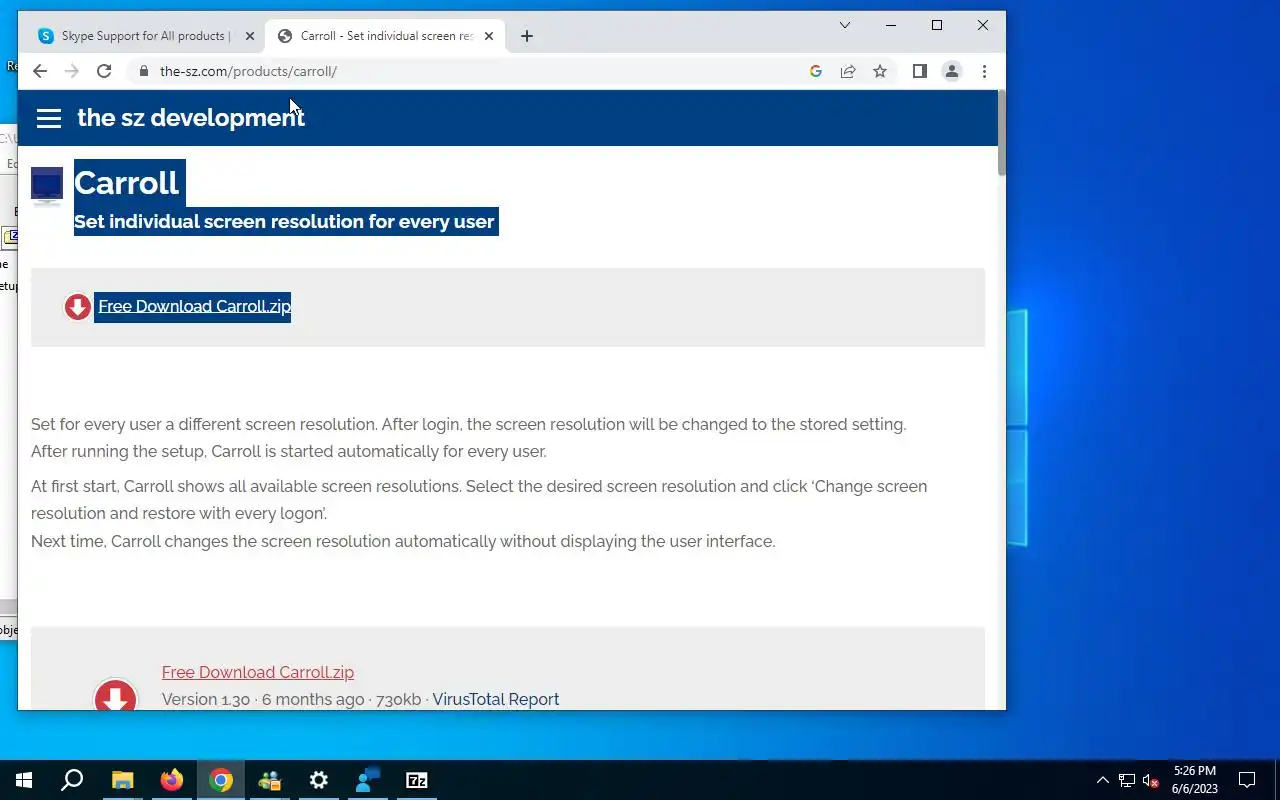1280x800 pixels.
Task: Expand the tab search chevron
Action: [845, 25]
